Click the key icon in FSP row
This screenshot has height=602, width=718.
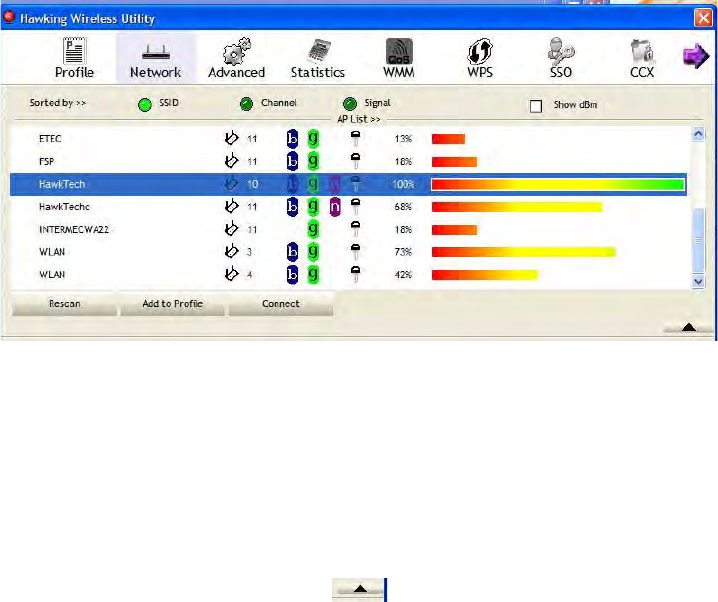[x=355, y=161]
